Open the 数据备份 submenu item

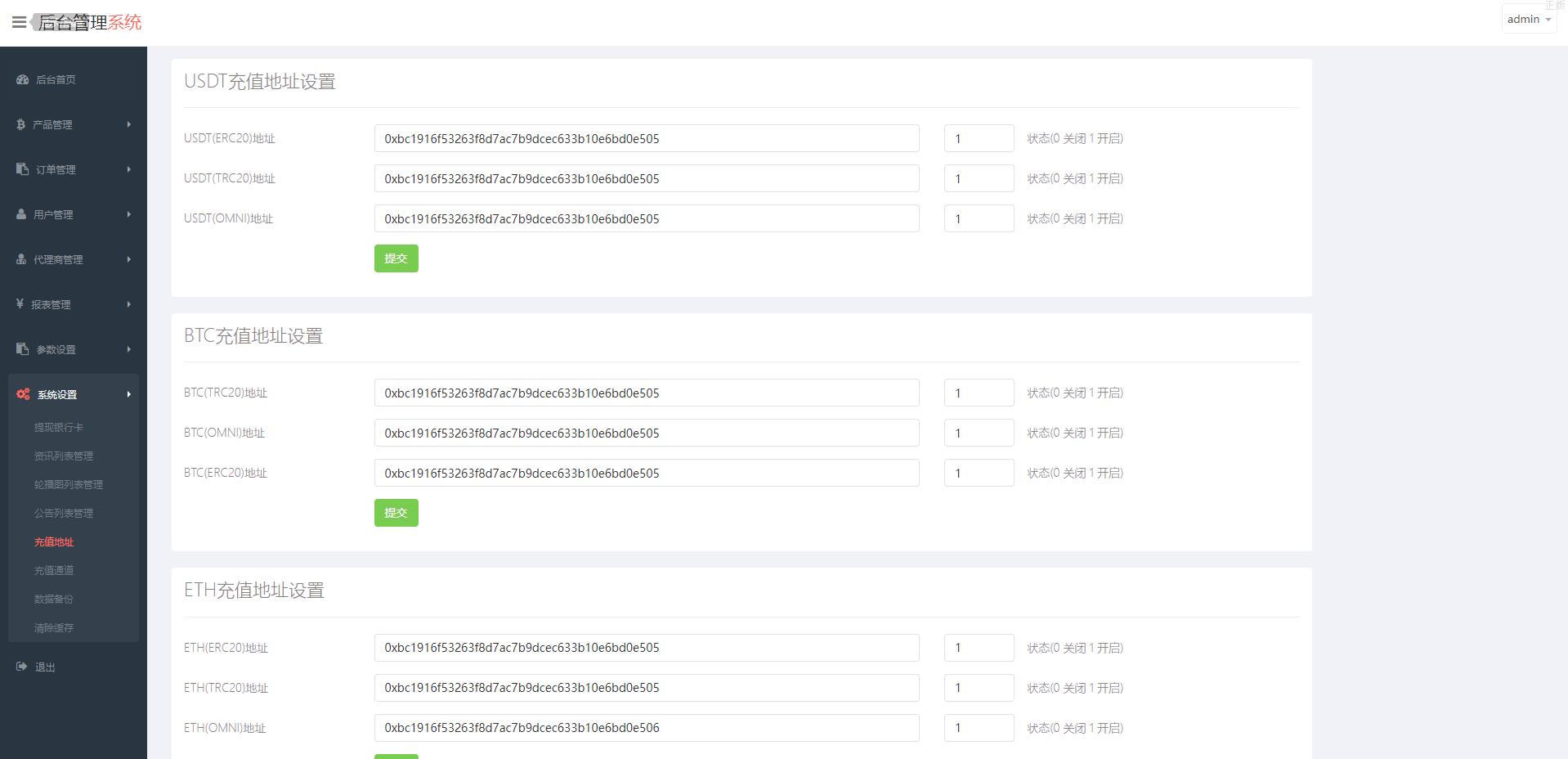pos(54,599)
